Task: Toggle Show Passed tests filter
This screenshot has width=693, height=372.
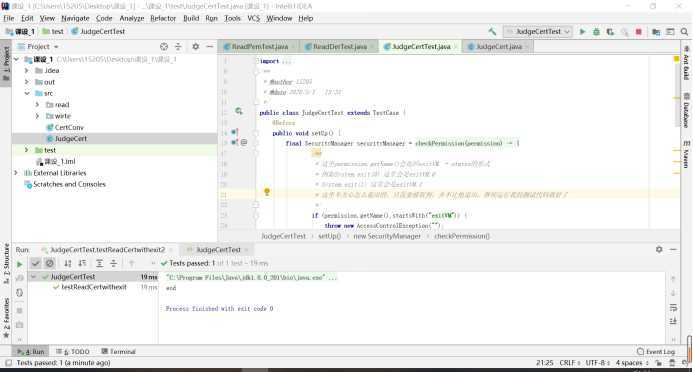Action: coord(36,263)
